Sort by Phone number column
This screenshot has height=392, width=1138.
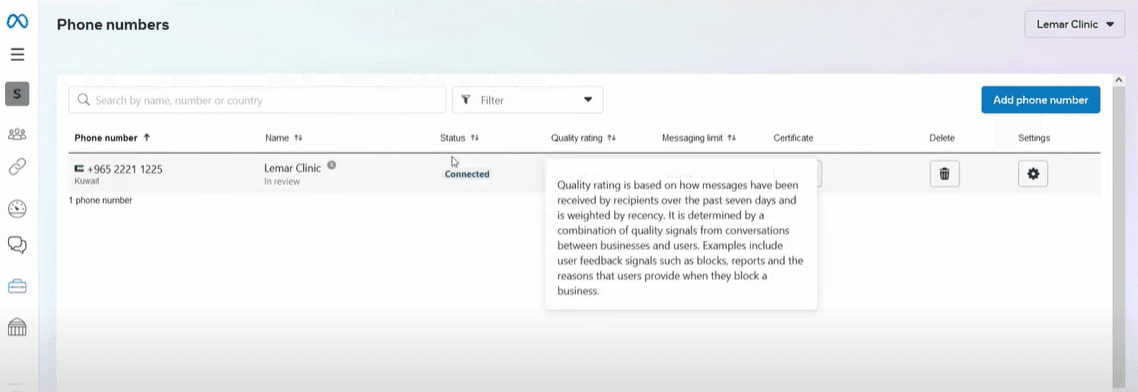112,137
